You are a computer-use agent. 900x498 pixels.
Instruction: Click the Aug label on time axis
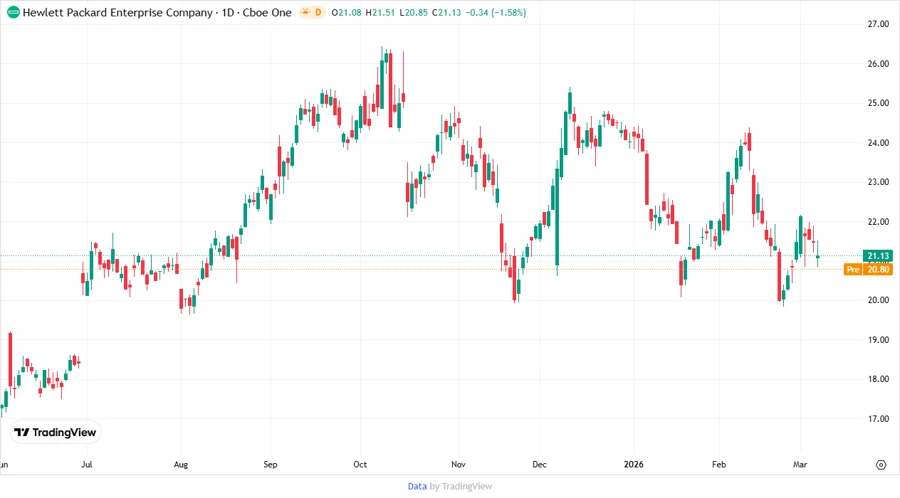(x=181, y=465)
